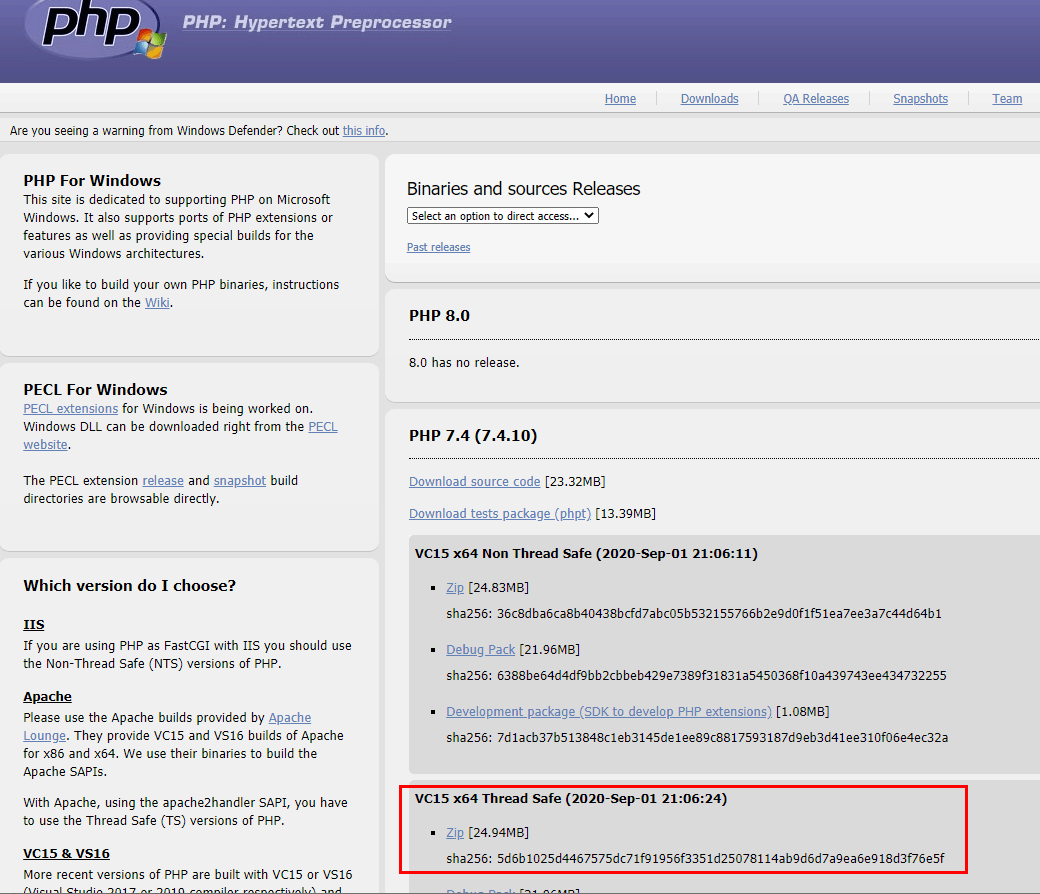Viewport: 1040px width, 894px height.
Task: Open the Snapshots navigation item
Action: click(x=920, y=98)
